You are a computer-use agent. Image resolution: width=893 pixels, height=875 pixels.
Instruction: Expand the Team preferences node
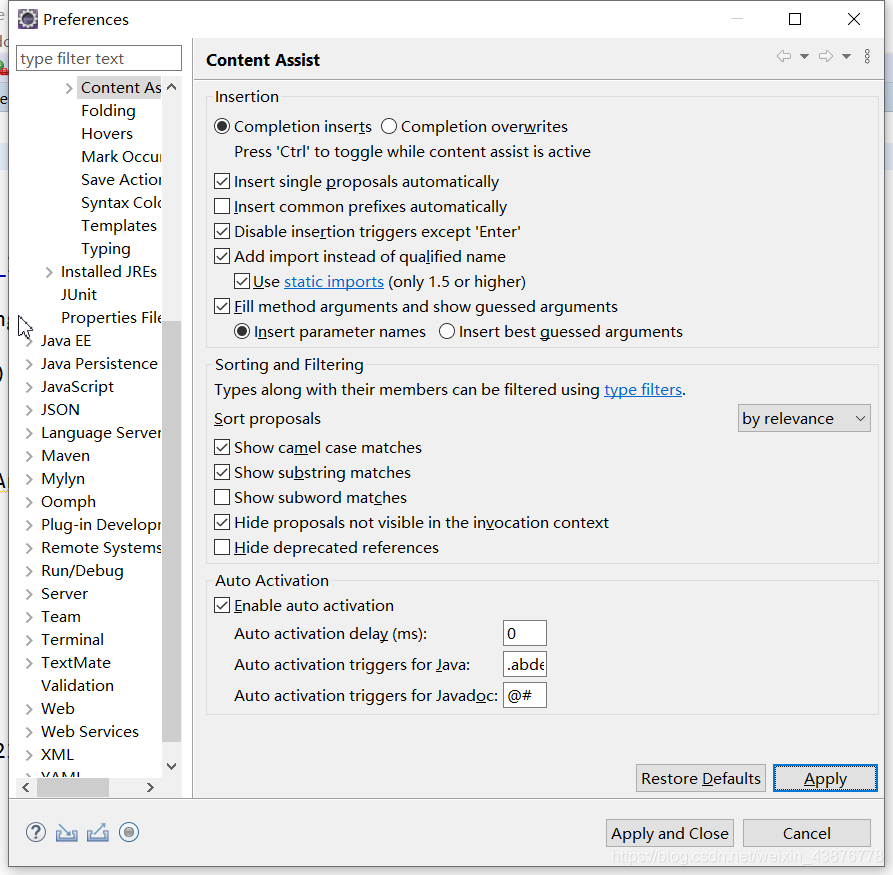tap(29, 617)
